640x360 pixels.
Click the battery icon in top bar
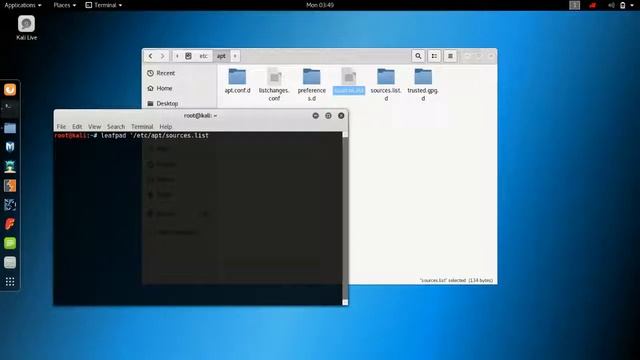(622, 5)
